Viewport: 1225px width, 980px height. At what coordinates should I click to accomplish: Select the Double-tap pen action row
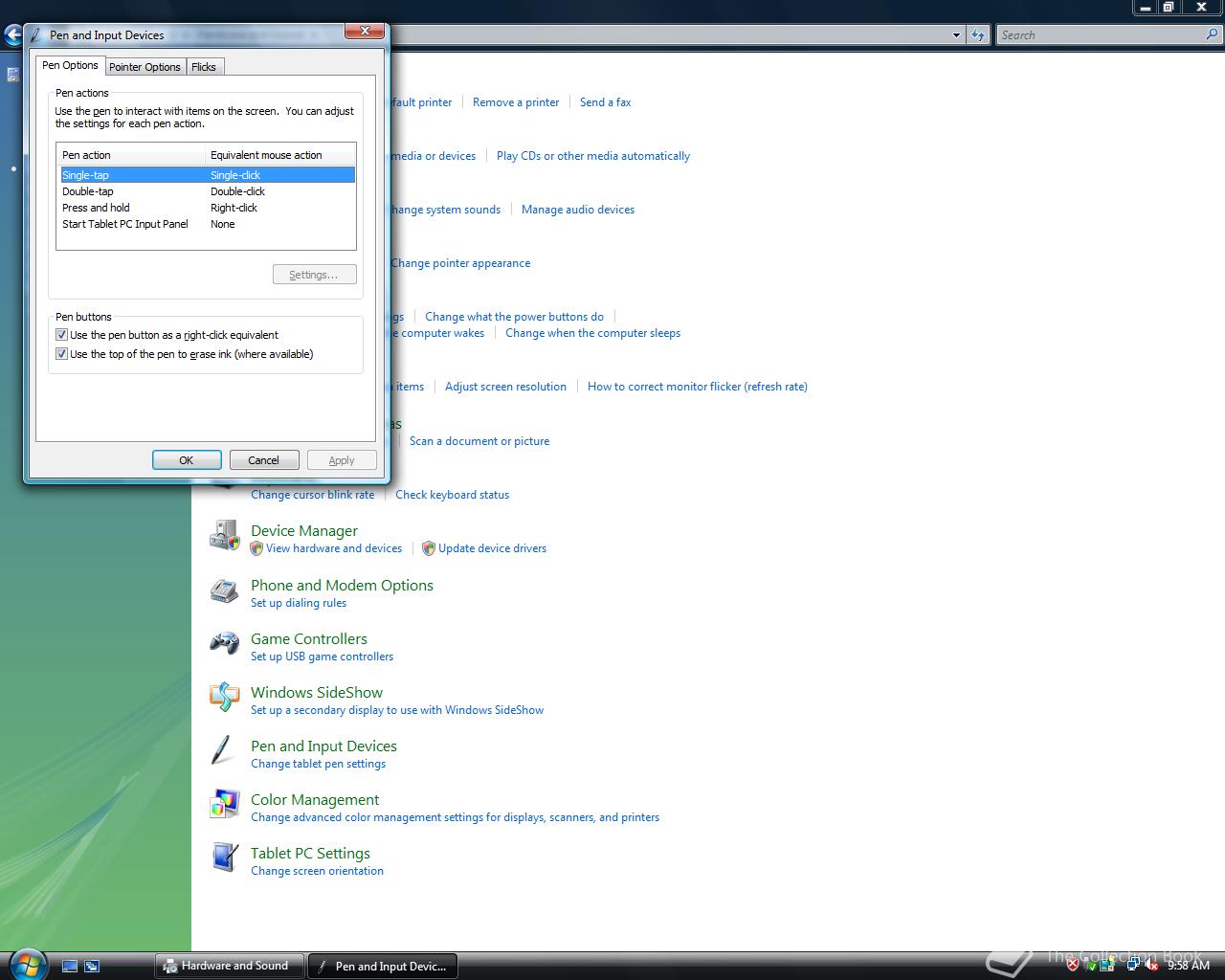[x=207, y=191]
